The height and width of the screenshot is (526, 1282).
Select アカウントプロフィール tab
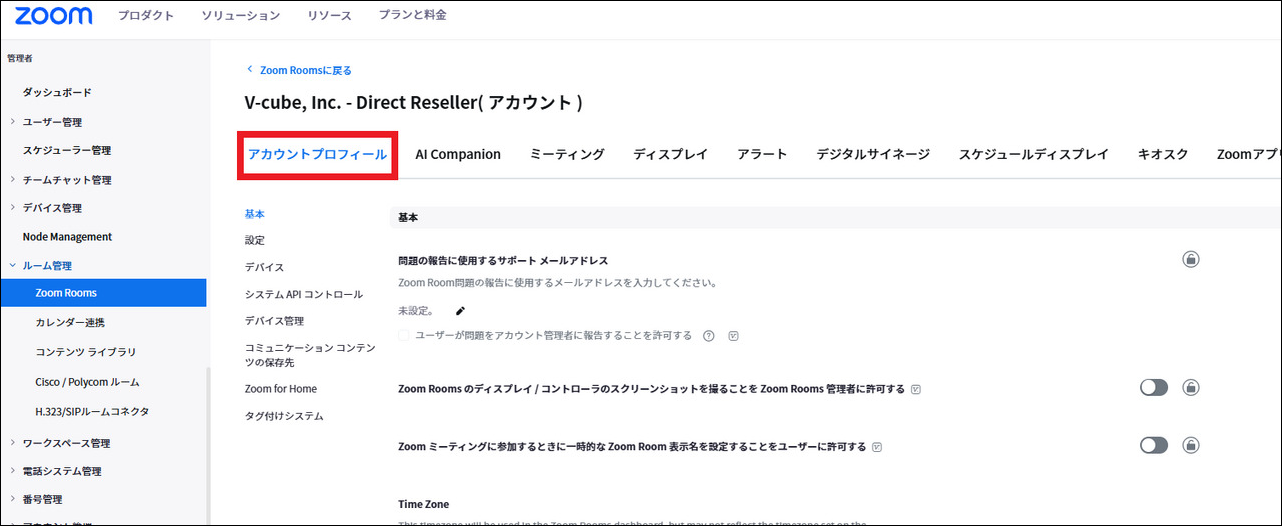(317, 154)
